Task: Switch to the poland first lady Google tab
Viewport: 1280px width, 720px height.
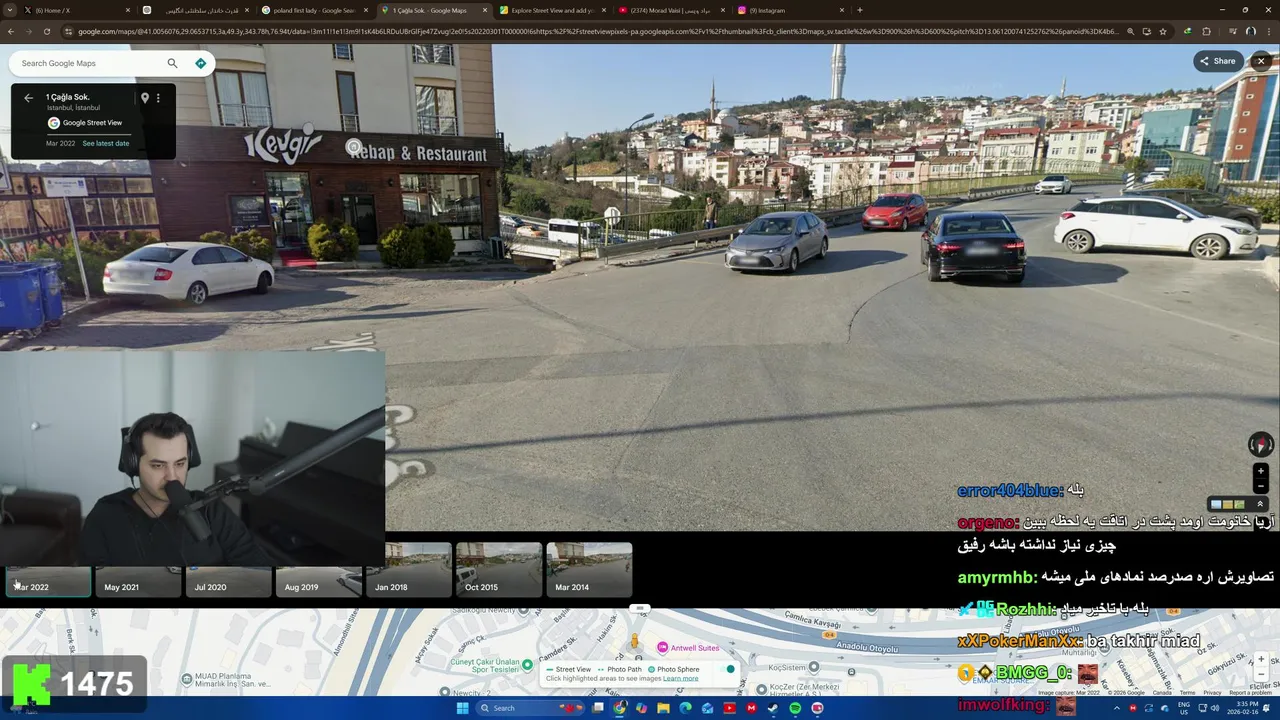Action: pos(315,10)
